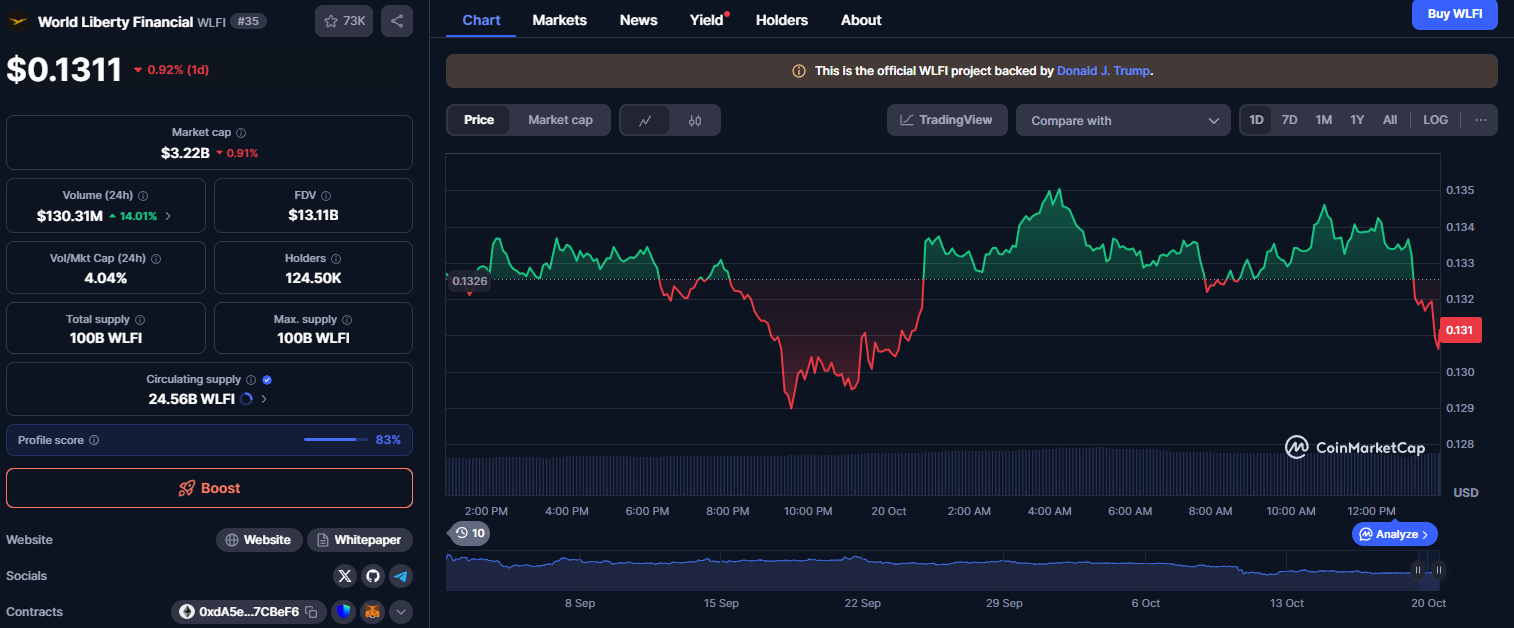This screenshot has height=628, width=1514.
Task: Select the 7D time range
Action: pyautogui.click(x=1290, y=120)
